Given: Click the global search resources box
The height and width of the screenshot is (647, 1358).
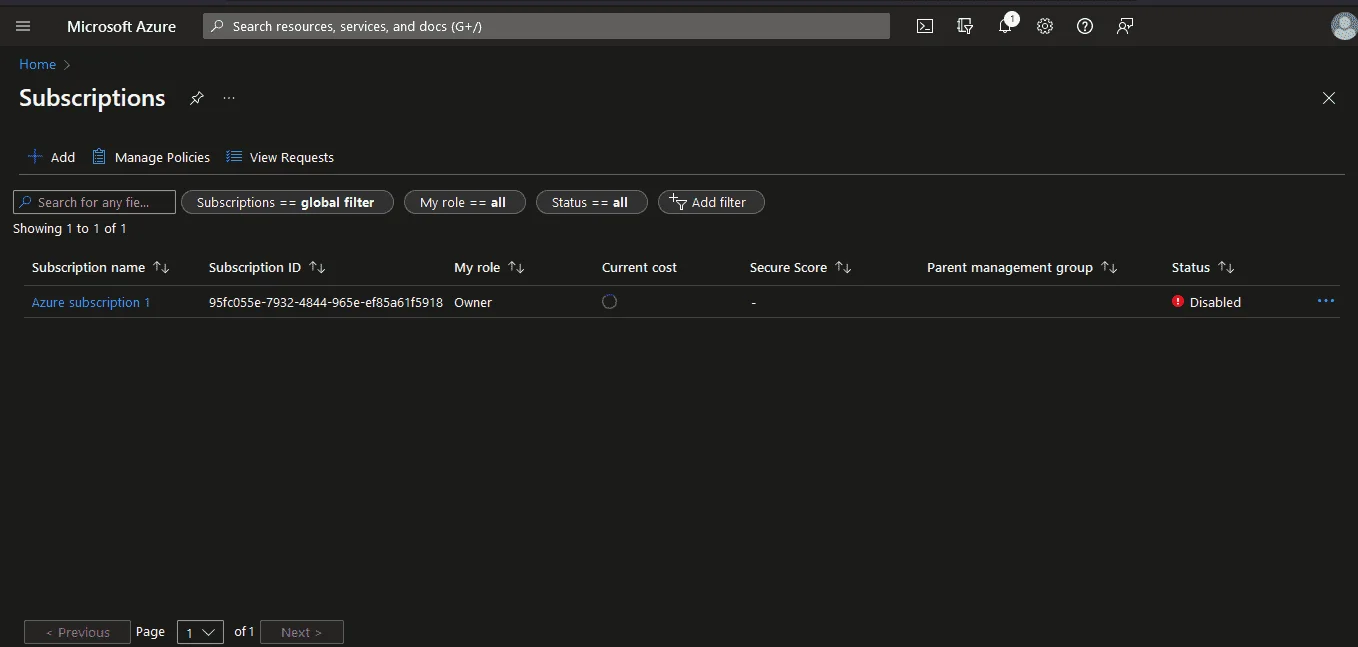Looking at the screenshot, I should pyautogui.click(x=546, y=26).
